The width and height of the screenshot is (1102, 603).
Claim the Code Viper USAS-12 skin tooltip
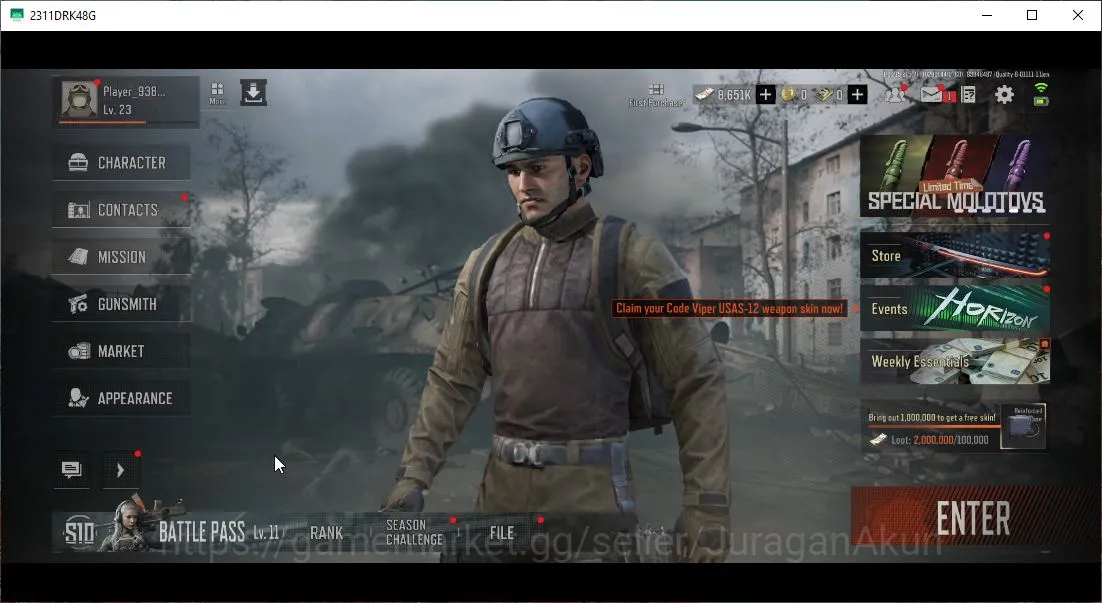pyautogui.click(x=730, y=309)
